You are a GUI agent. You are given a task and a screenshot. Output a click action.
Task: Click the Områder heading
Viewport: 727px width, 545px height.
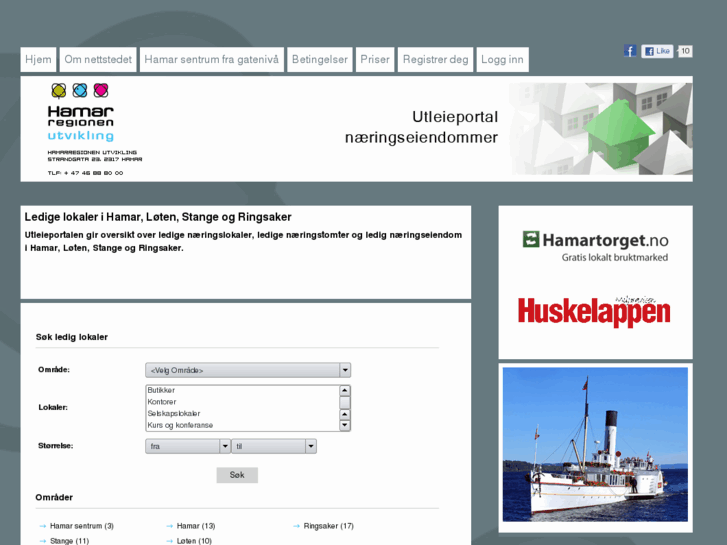[x=54, y=497]
